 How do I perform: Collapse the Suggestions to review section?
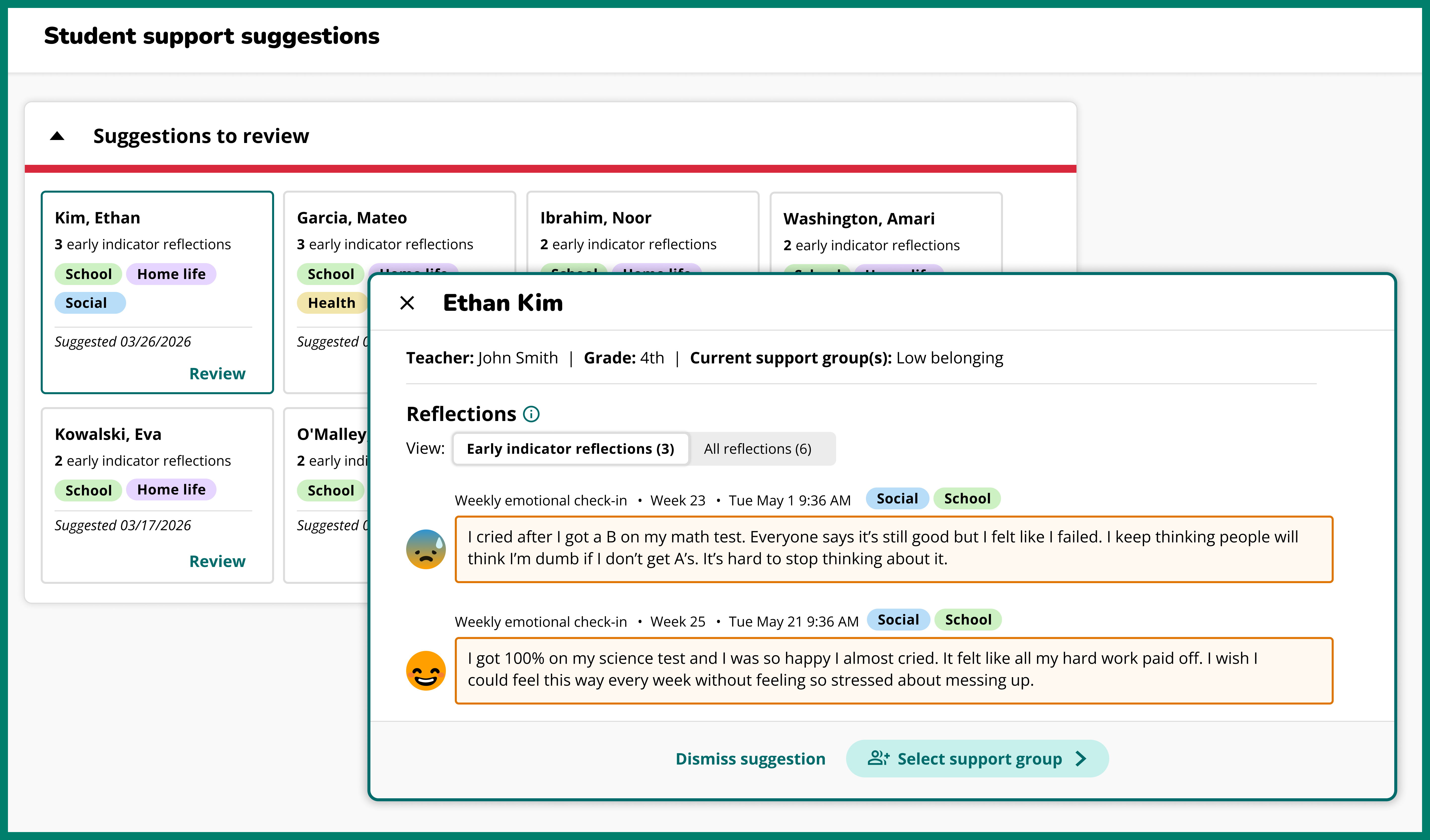(x=57, y=136)
